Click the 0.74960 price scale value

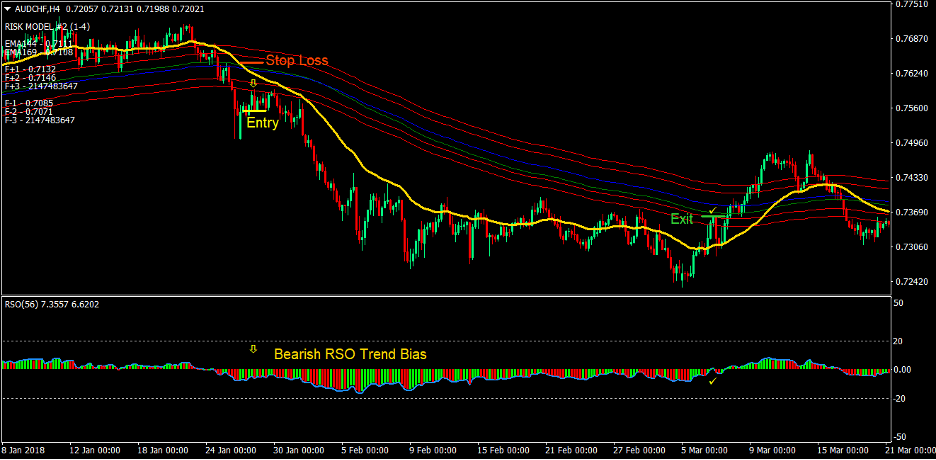point(912,143)
